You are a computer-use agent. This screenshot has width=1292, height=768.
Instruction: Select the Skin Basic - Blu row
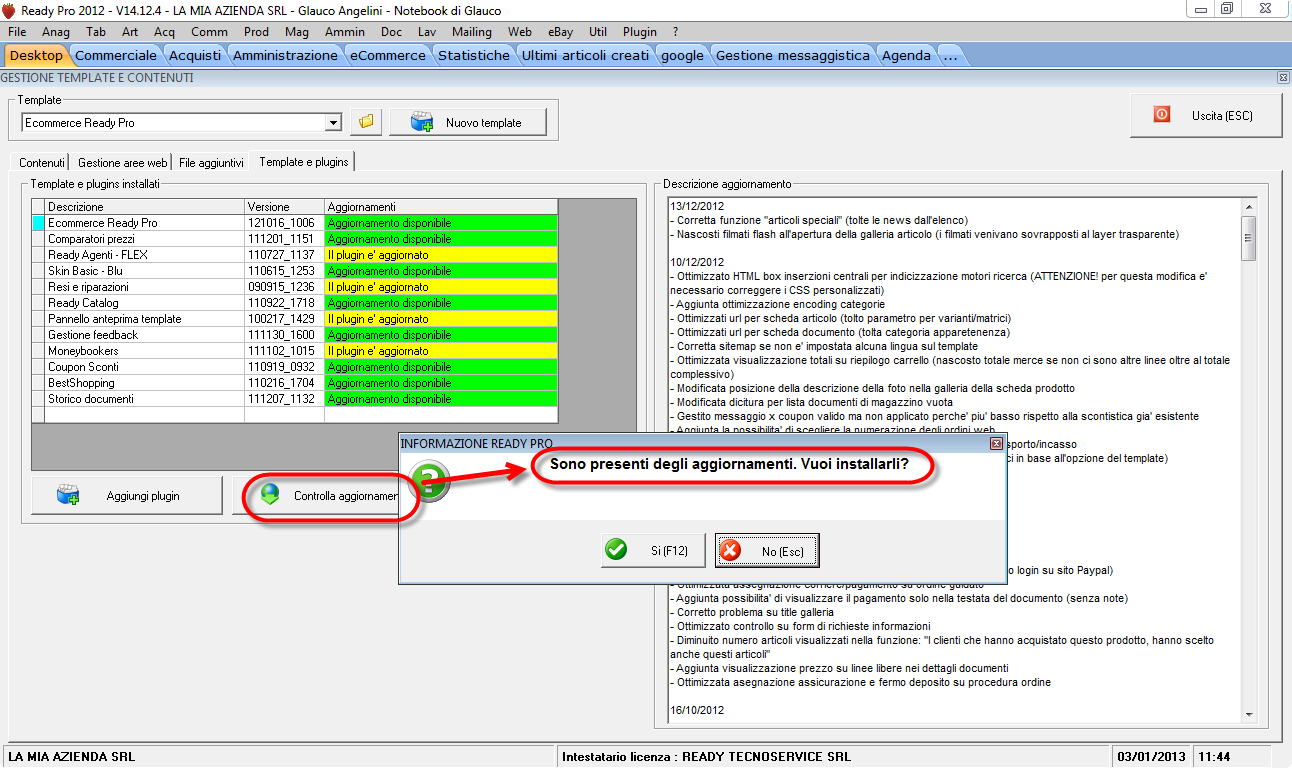(295, 271)
